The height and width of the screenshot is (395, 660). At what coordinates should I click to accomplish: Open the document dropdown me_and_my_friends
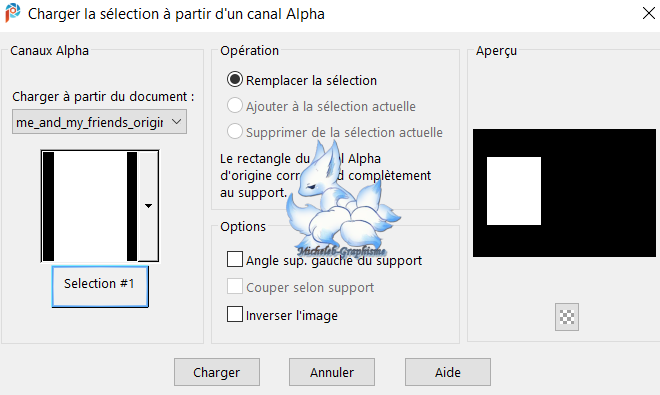point(99,122)
